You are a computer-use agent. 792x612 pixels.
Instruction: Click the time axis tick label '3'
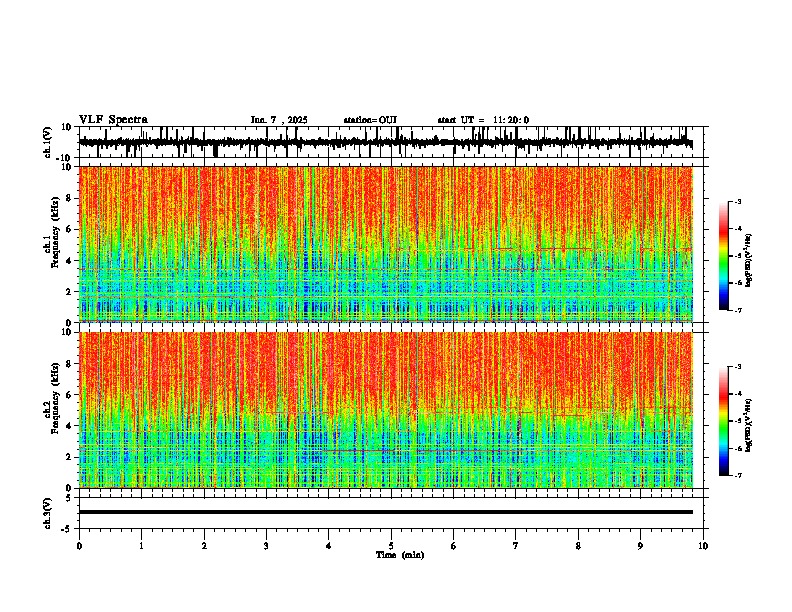click(x=266, y=546)
